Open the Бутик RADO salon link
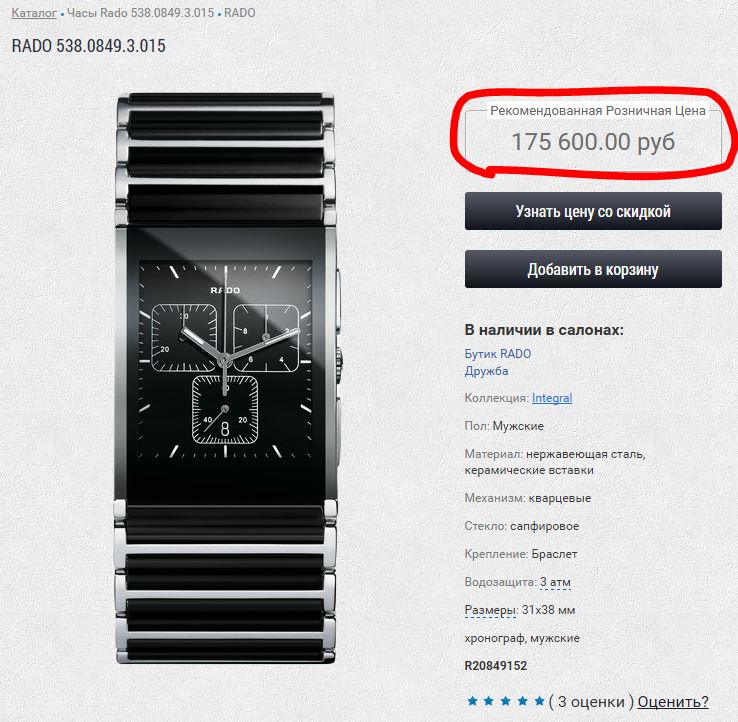This screenshot has width=738, height=722. 497,353
